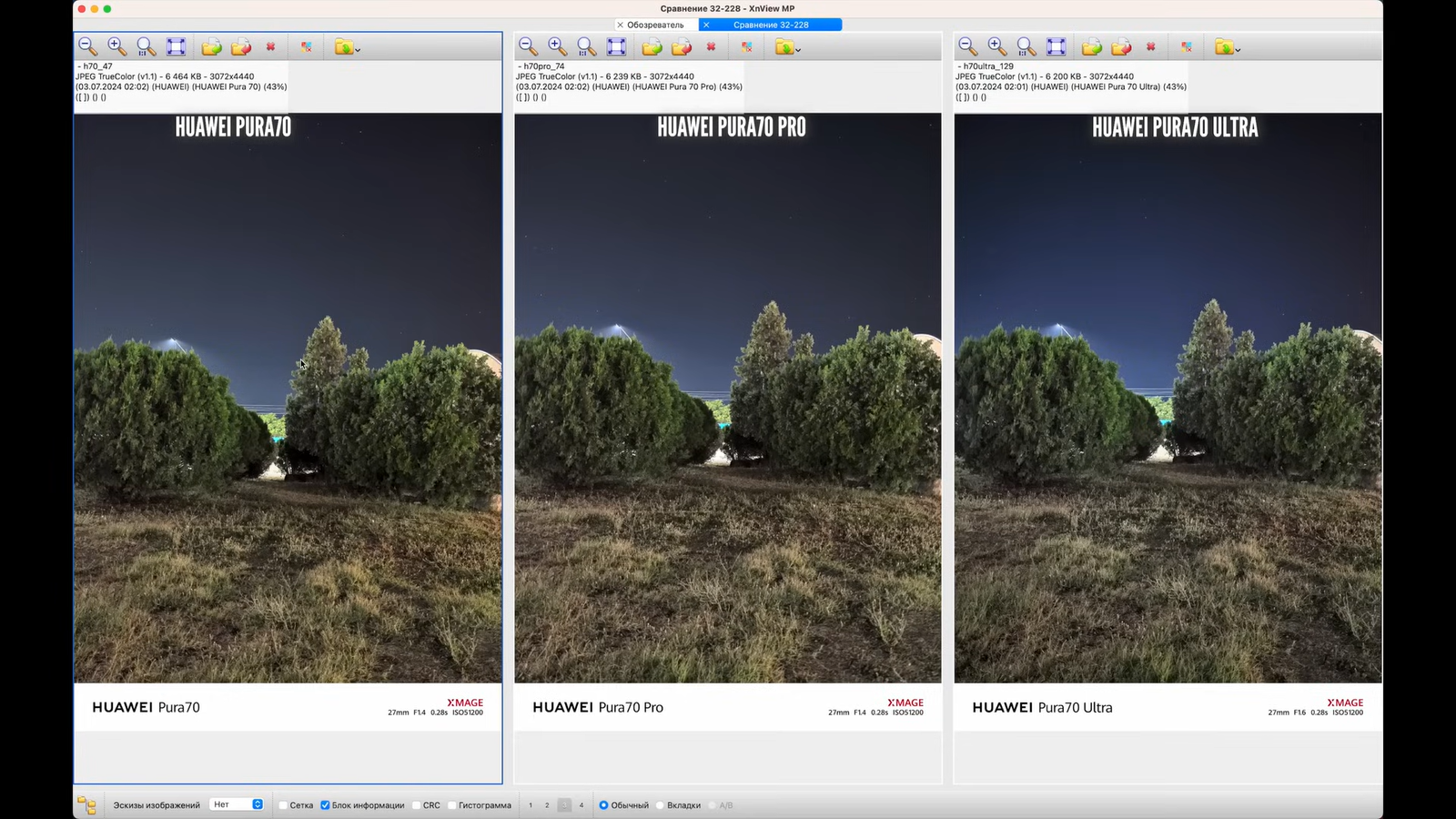Click red X remove icon in Ultra panel

pyautogui.click(x=1151, y=46)
